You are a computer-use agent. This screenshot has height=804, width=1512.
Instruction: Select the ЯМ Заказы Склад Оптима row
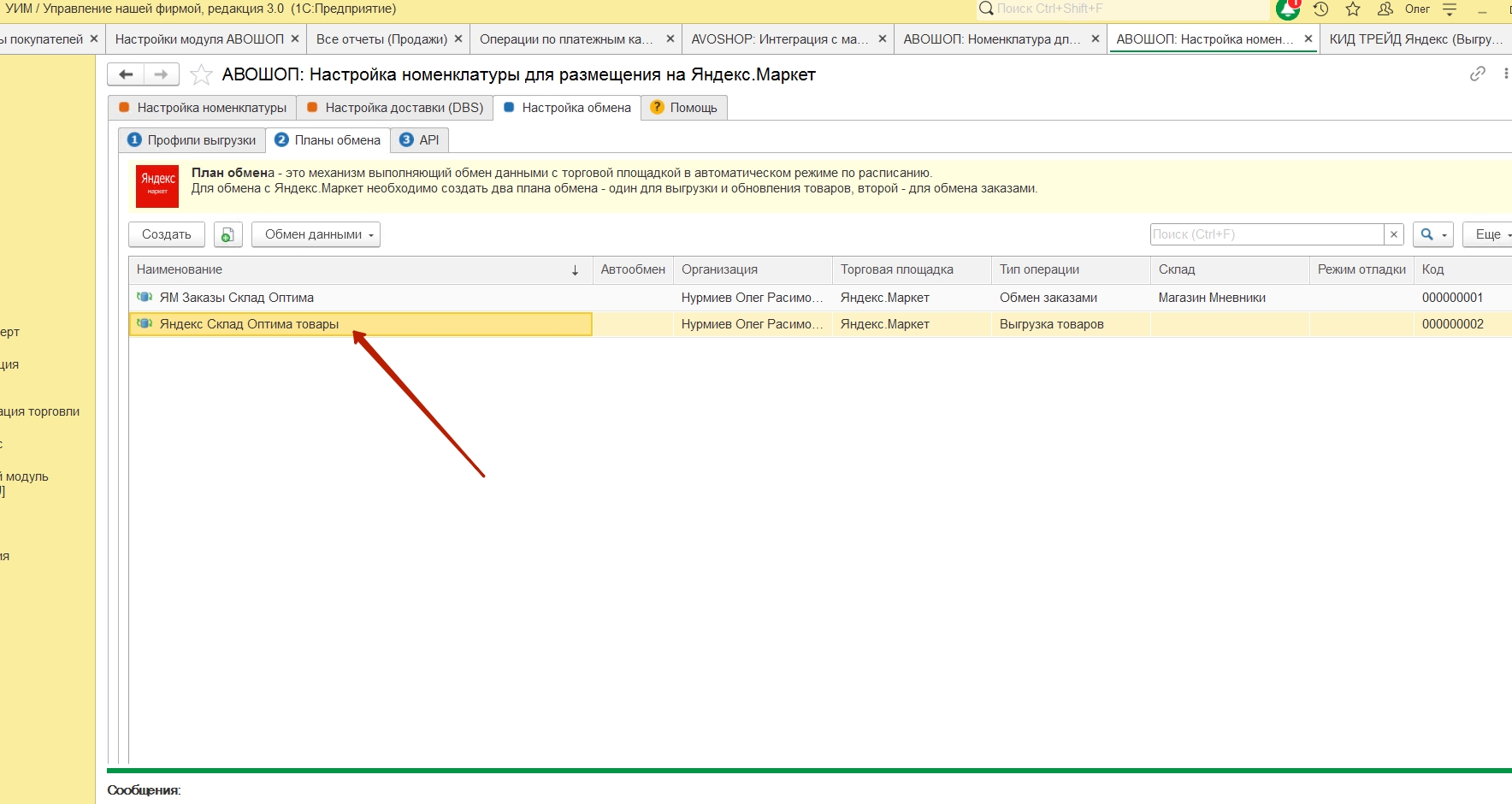(237, 298)
